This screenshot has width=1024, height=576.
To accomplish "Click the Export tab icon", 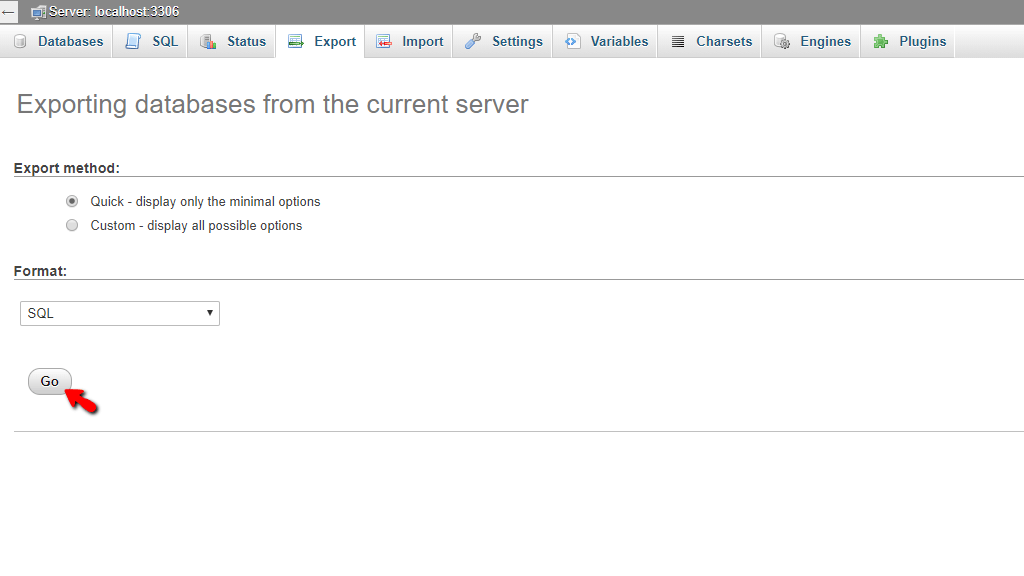I will pos(296,42).
